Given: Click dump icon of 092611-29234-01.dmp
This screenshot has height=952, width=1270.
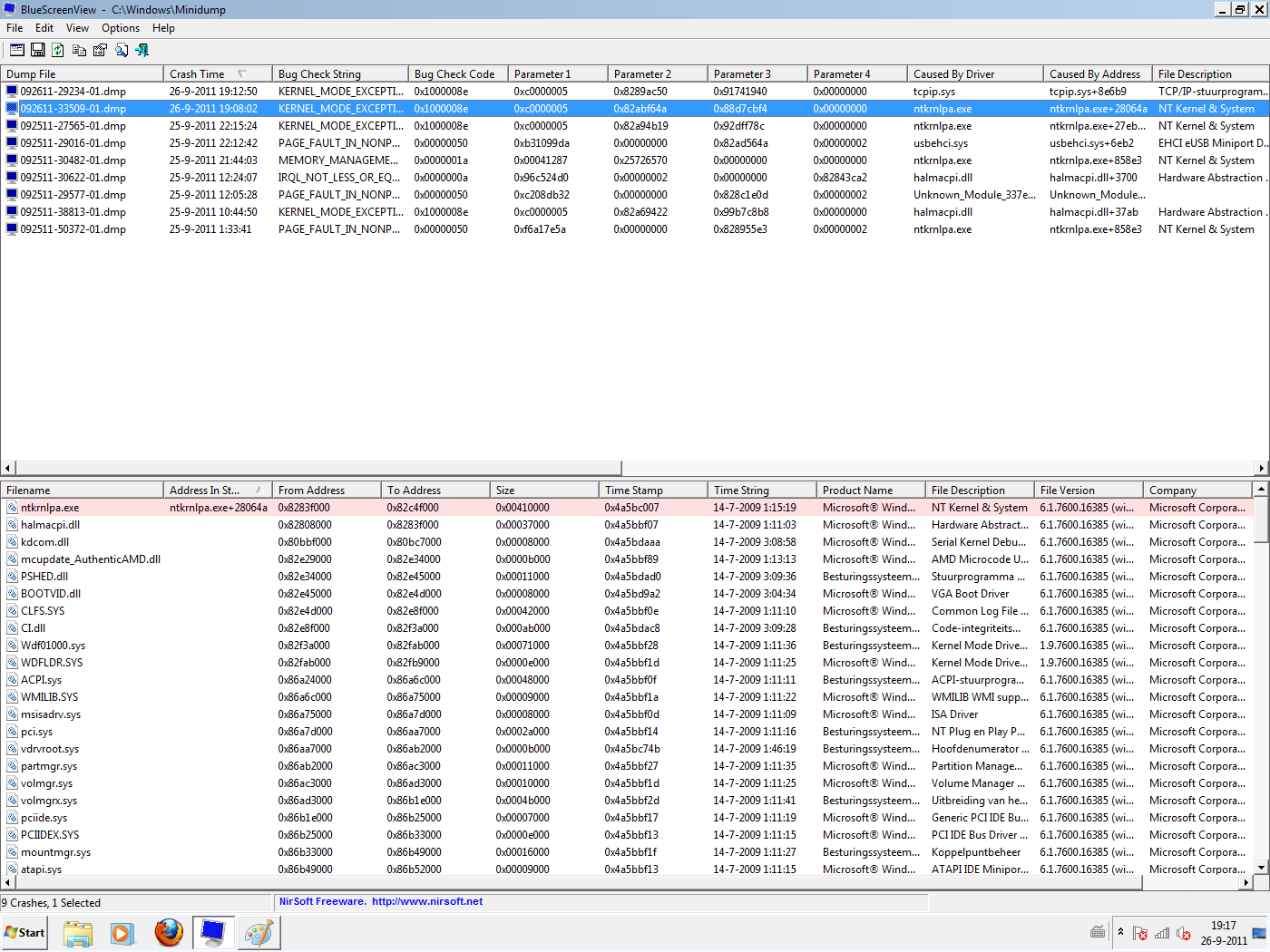Looking at the screenshot, I should tap(12, 92).
